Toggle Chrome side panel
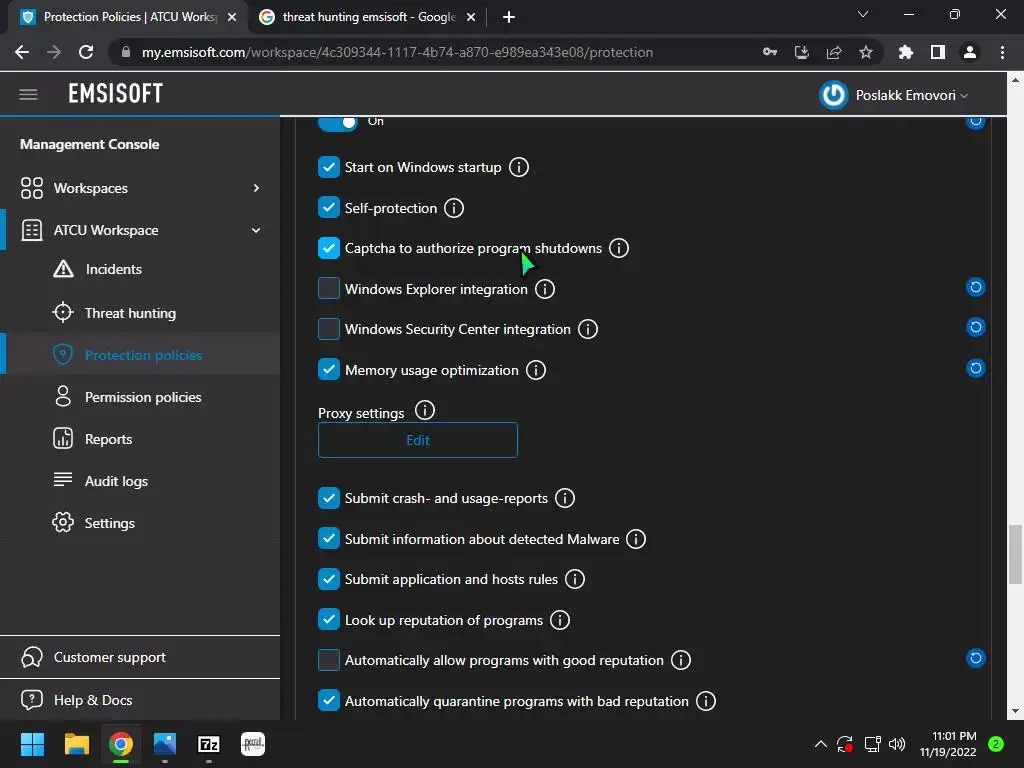This screenshot has width=1024, height=768. point(938,52)
